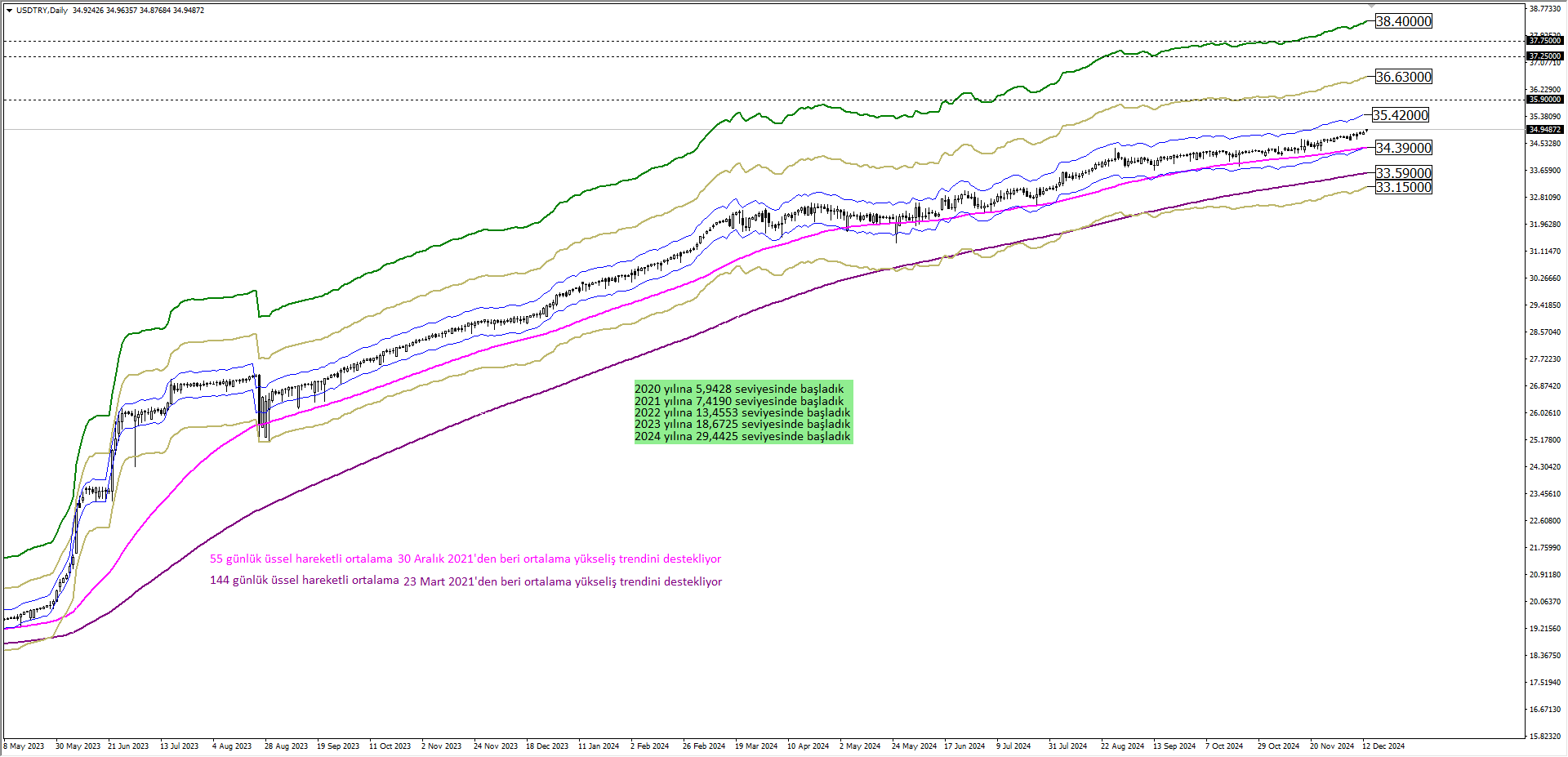Click the 13 Jul 2023 date label

pyautogui.click(x=180, y=746)
